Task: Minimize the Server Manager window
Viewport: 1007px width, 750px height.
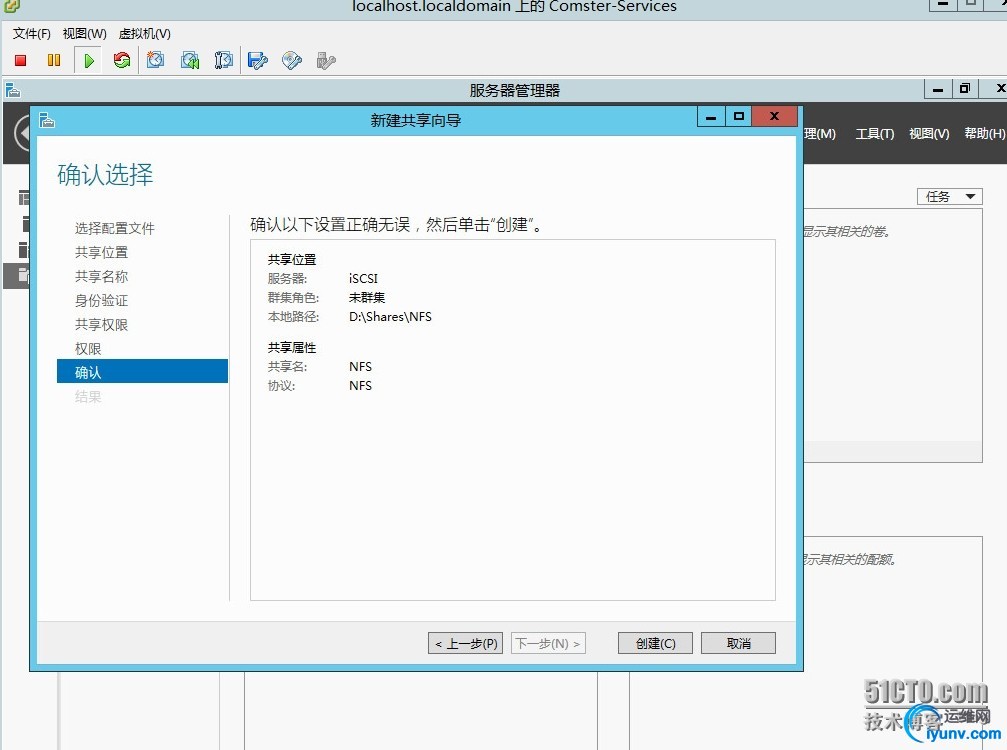Action: coord(938,89)
